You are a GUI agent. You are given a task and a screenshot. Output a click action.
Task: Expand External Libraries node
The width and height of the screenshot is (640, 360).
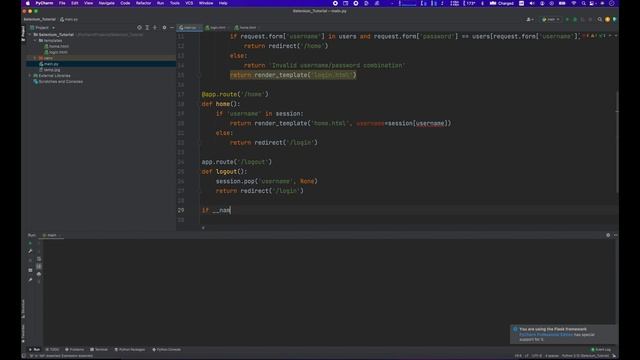[30, 76]
